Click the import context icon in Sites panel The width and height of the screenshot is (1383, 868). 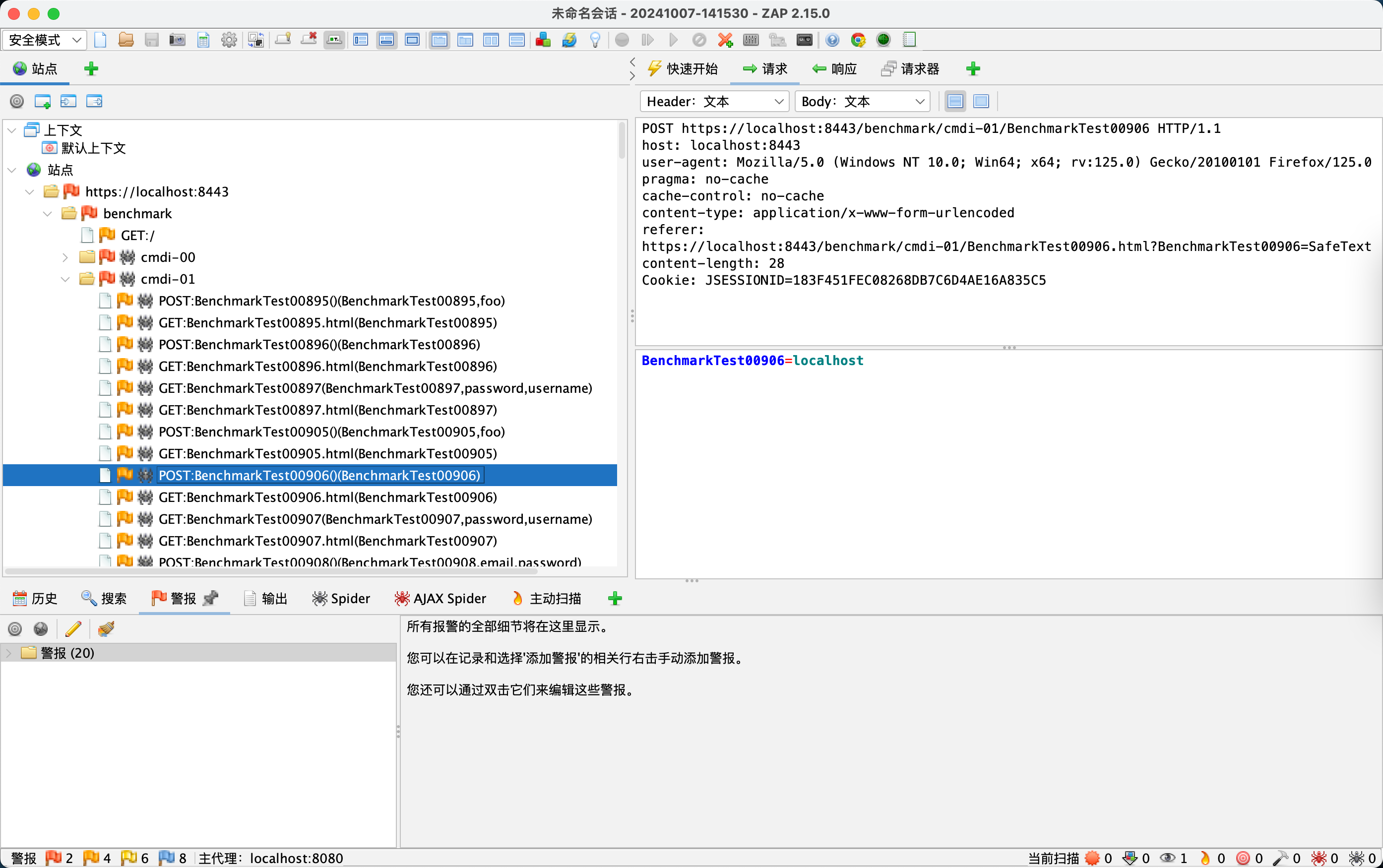(68, 102)
